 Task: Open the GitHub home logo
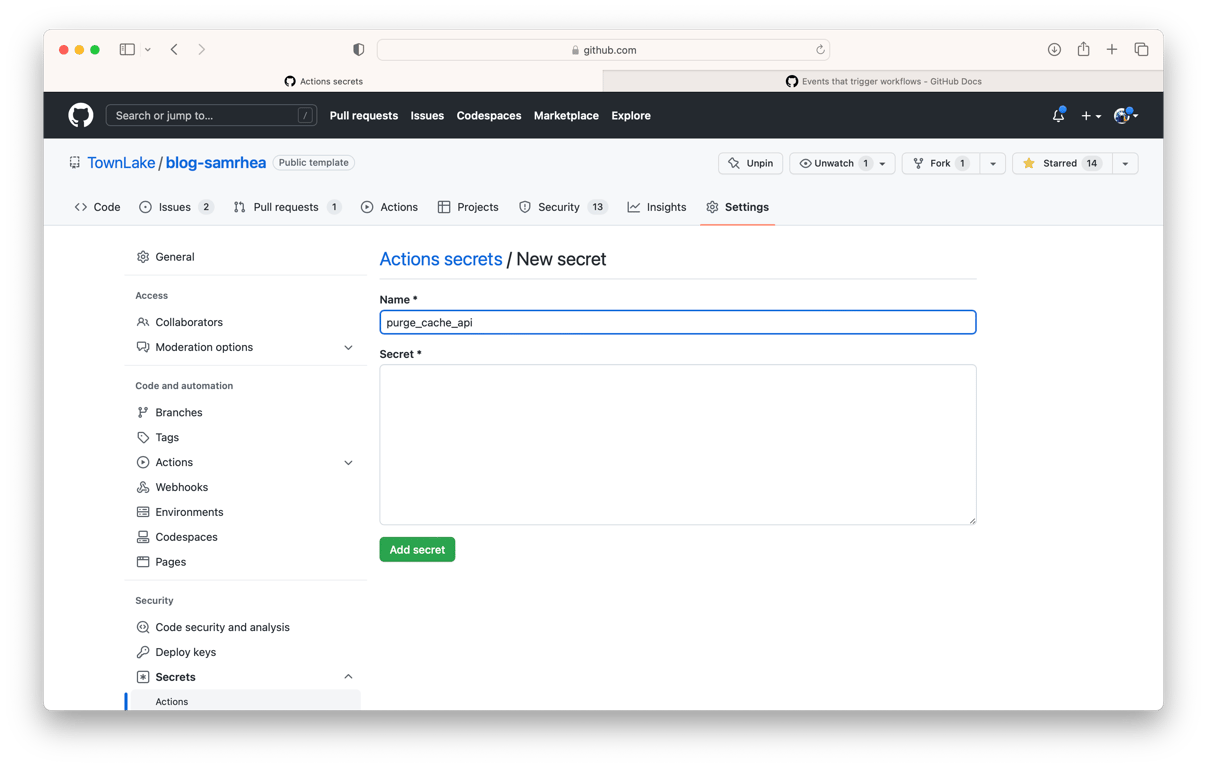click(81, 116)
